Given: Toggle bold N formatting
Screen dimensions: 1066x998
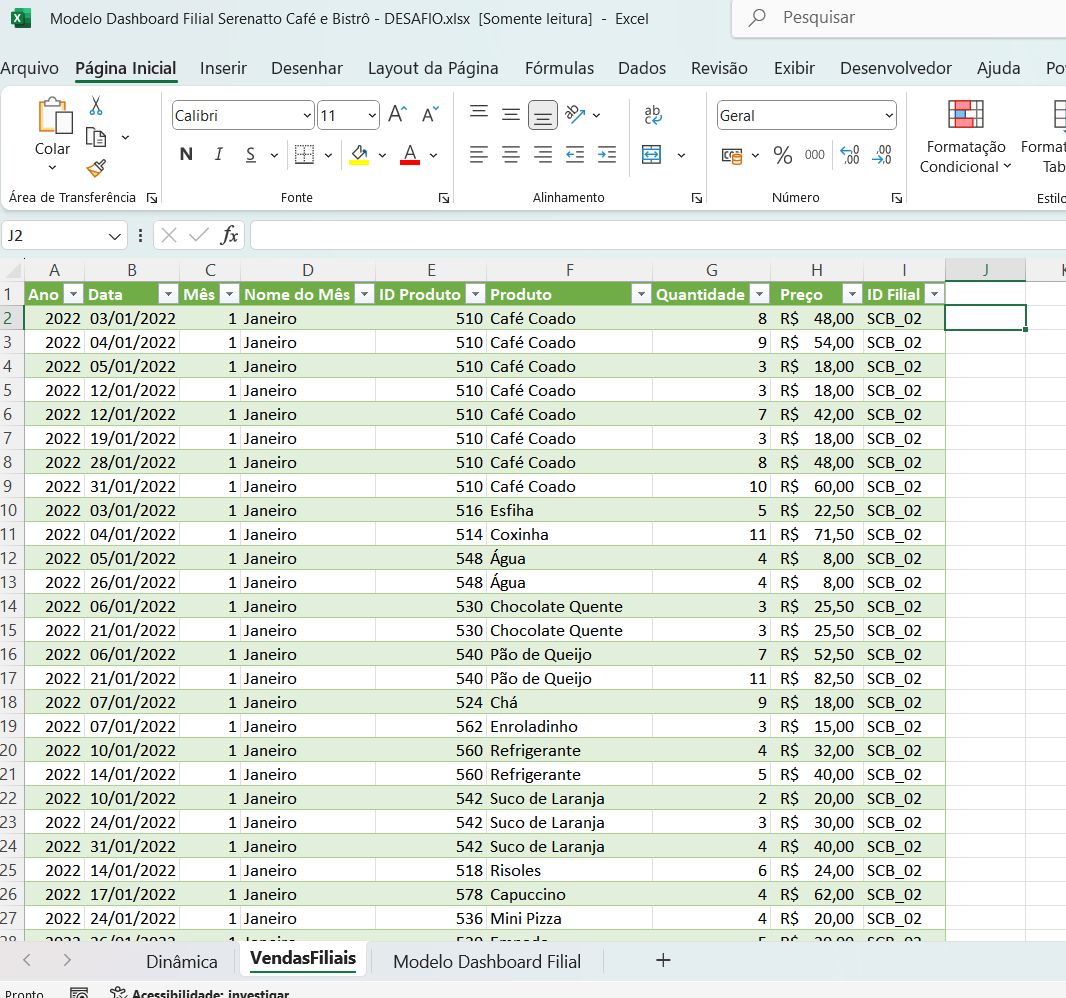Looking at the screenshot, I should (x=186, y=155).
